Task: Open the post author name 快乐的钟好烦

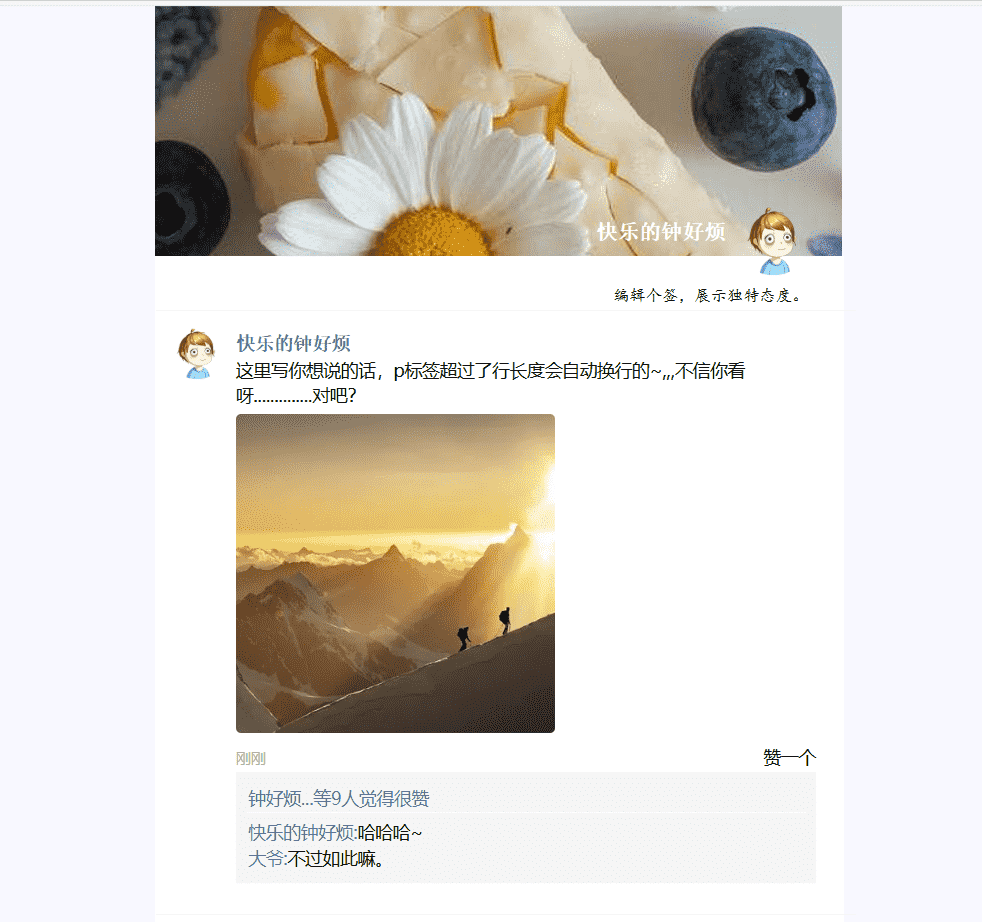Action: tap(293, 343)
